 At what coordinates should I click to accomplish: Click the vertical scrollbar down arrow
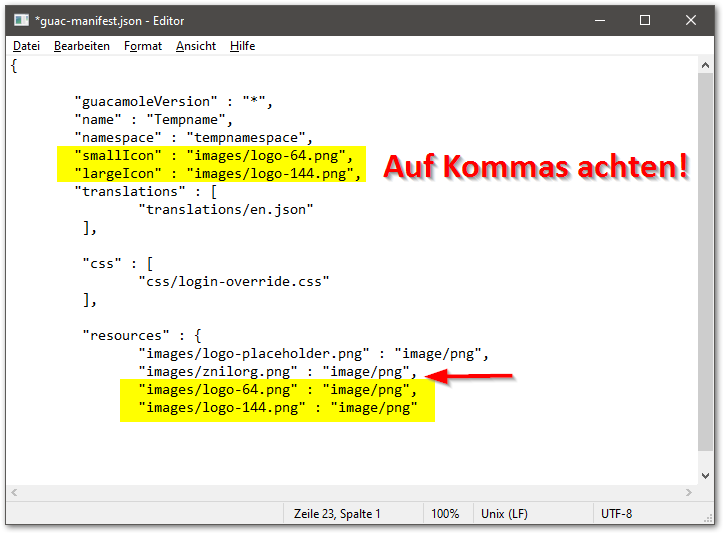(x=706, y=475)
